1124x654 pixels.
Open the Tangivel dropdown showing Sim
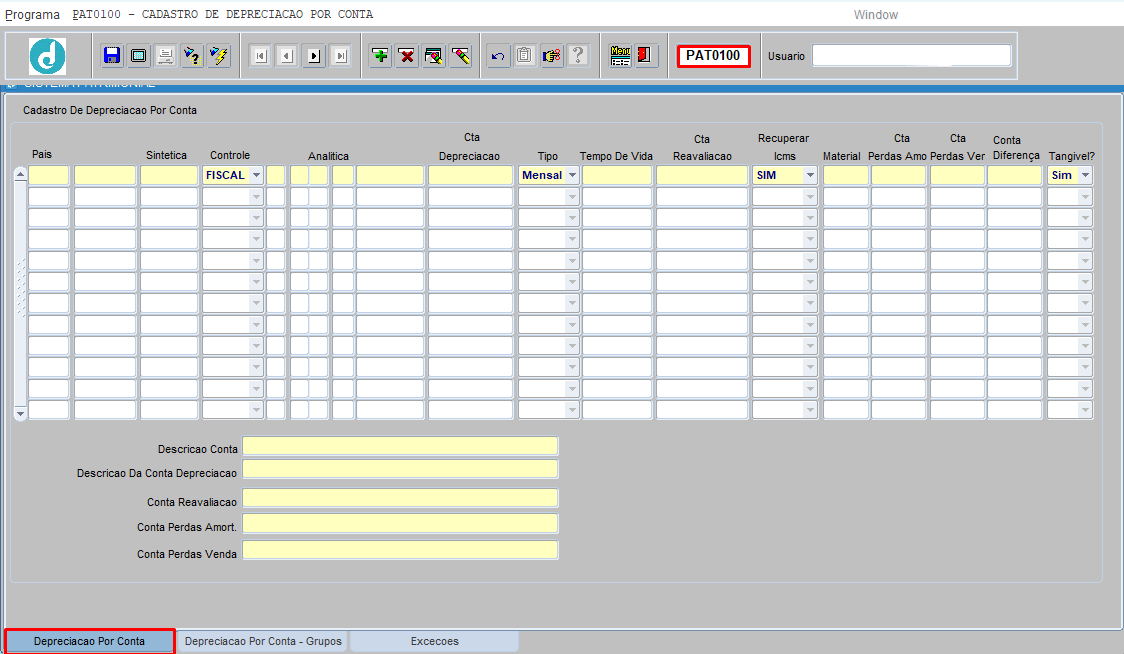tap(1085, 175)
